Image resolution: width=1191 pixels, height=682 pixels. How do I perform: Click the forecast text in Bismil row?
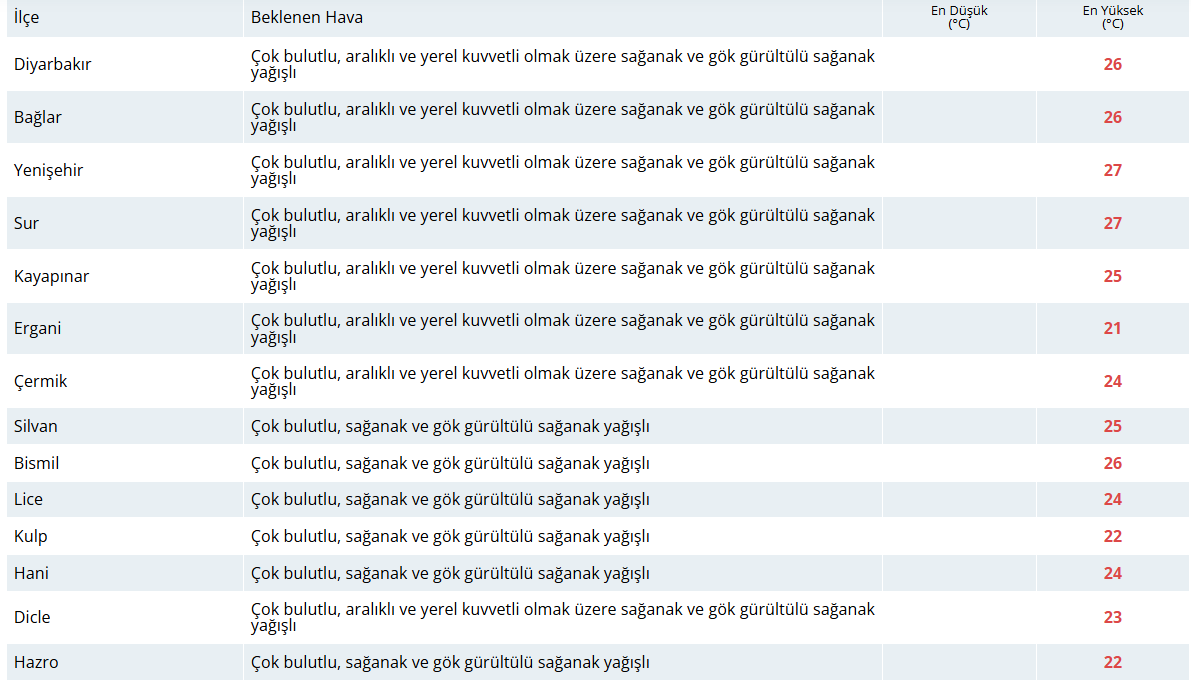pyautogui.click(x=450, y=464)
